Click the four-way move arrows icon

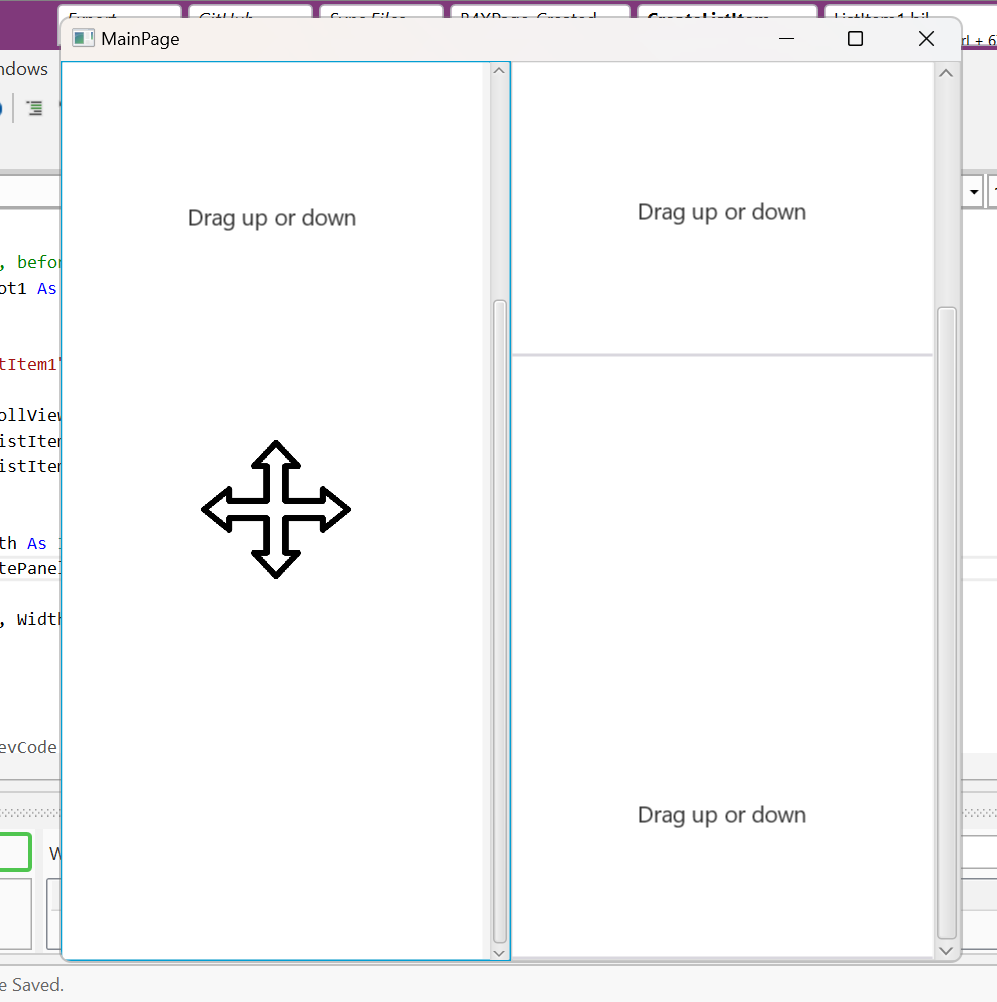coord(275,509)
